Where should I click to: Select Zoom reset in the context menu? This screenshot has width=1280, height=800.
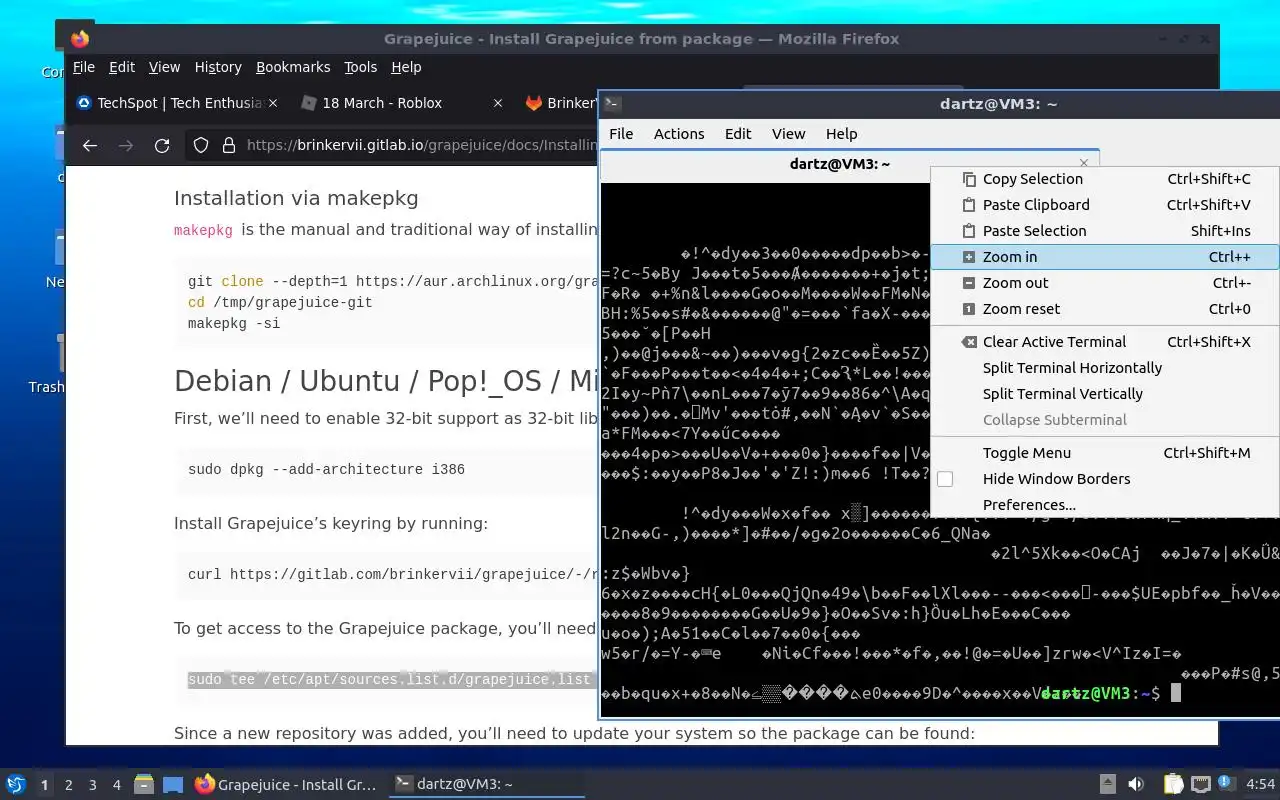click(x=1105, y=309)
